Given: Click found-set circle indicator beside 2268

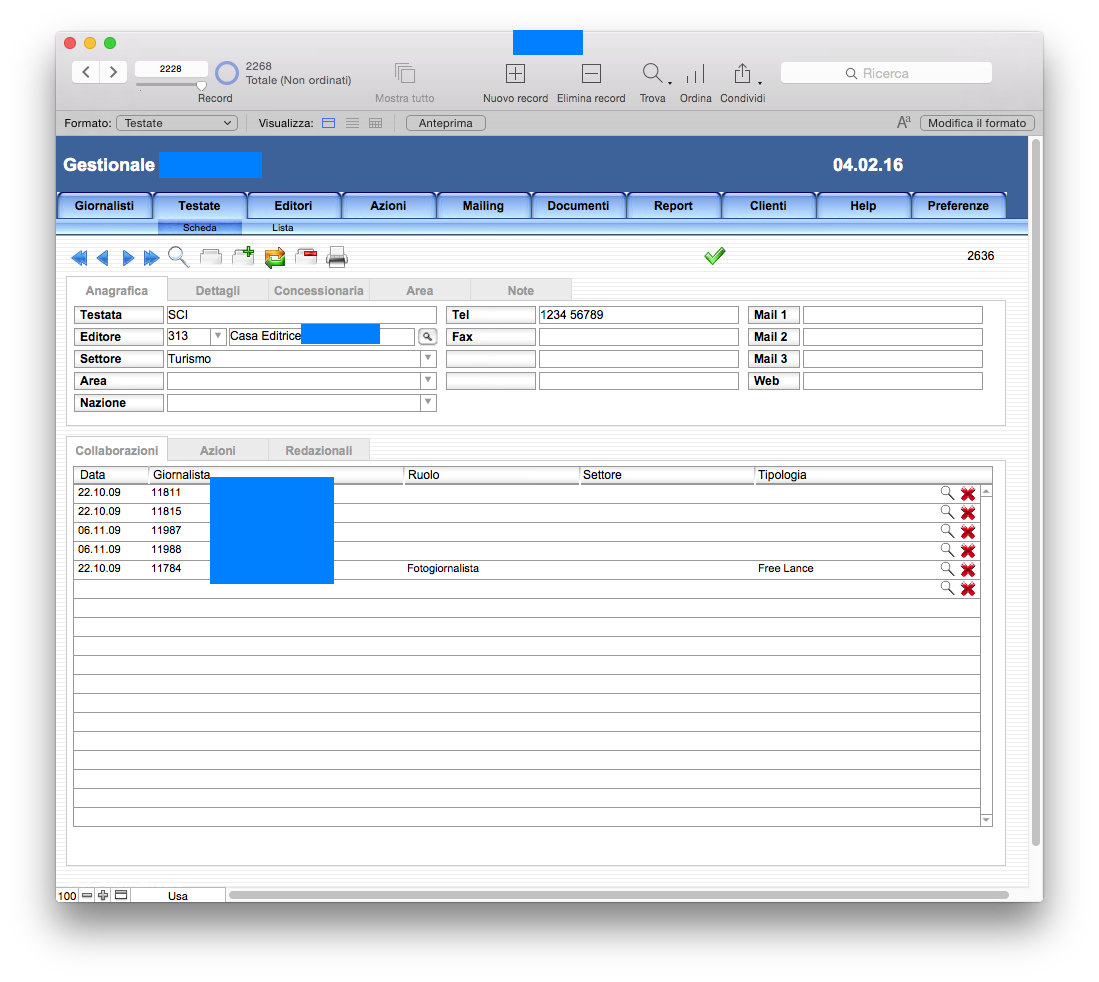Looking at the screenshot, I should (x=226, y=73).
